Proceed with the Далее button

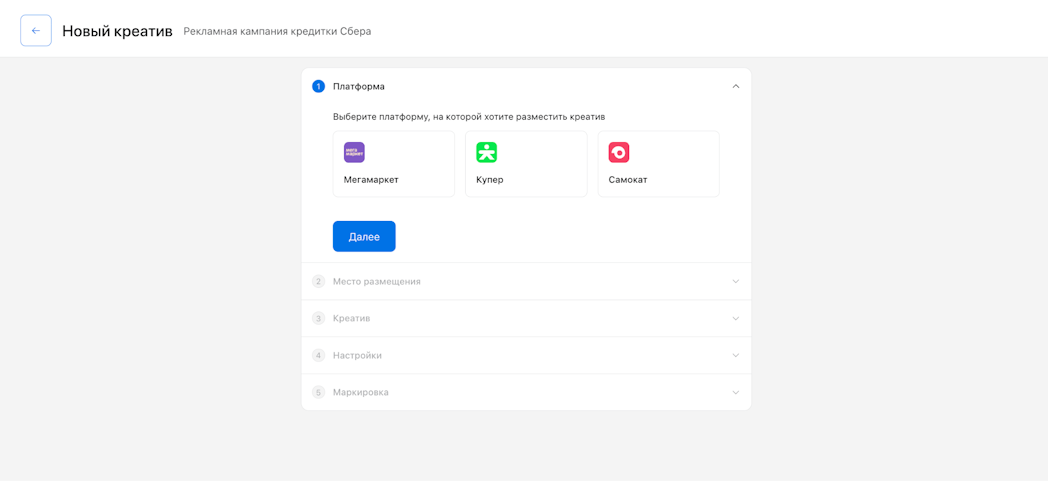coord(364,236)
